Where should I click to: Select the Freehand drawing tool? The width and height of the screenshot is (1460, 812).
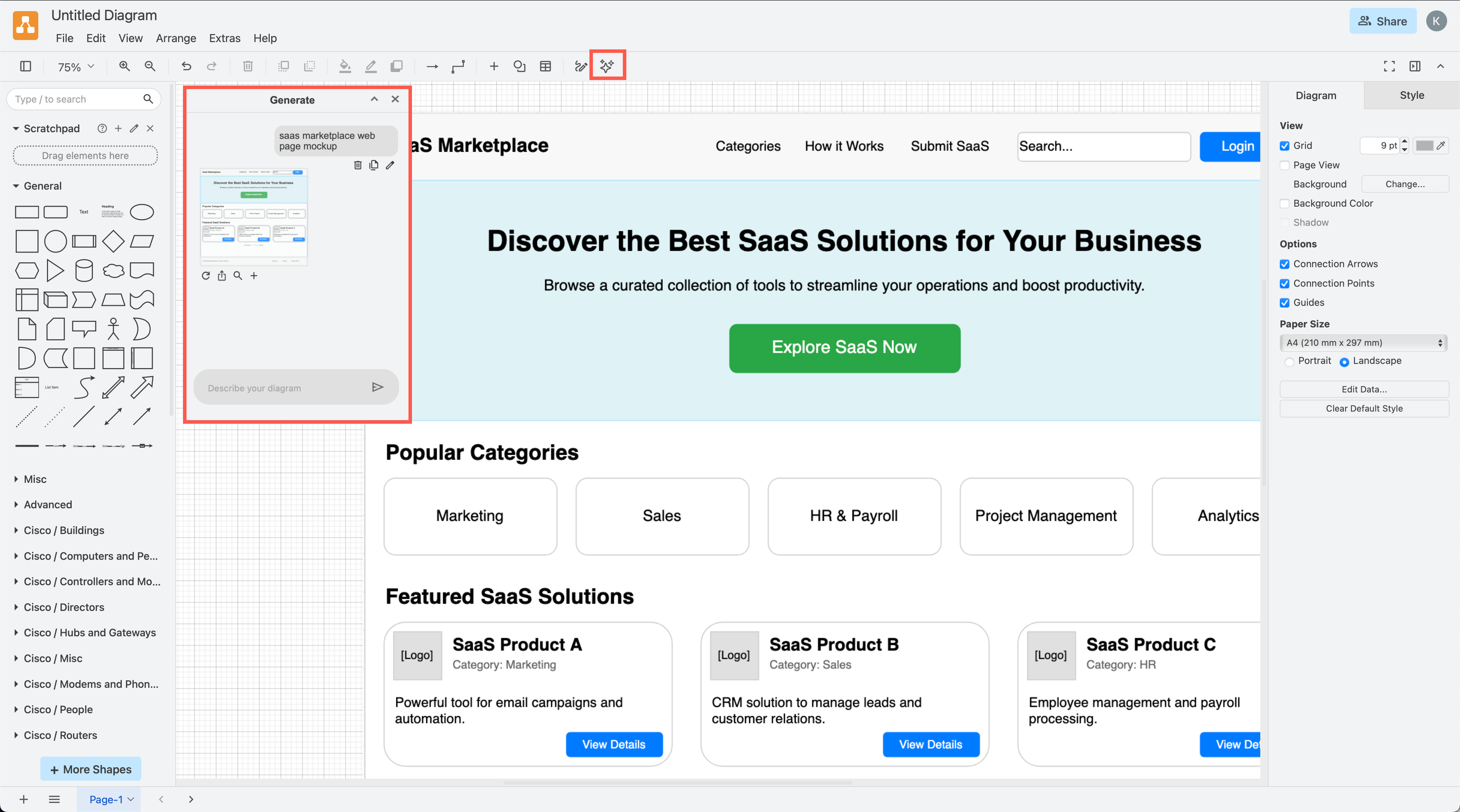point(580,66)
